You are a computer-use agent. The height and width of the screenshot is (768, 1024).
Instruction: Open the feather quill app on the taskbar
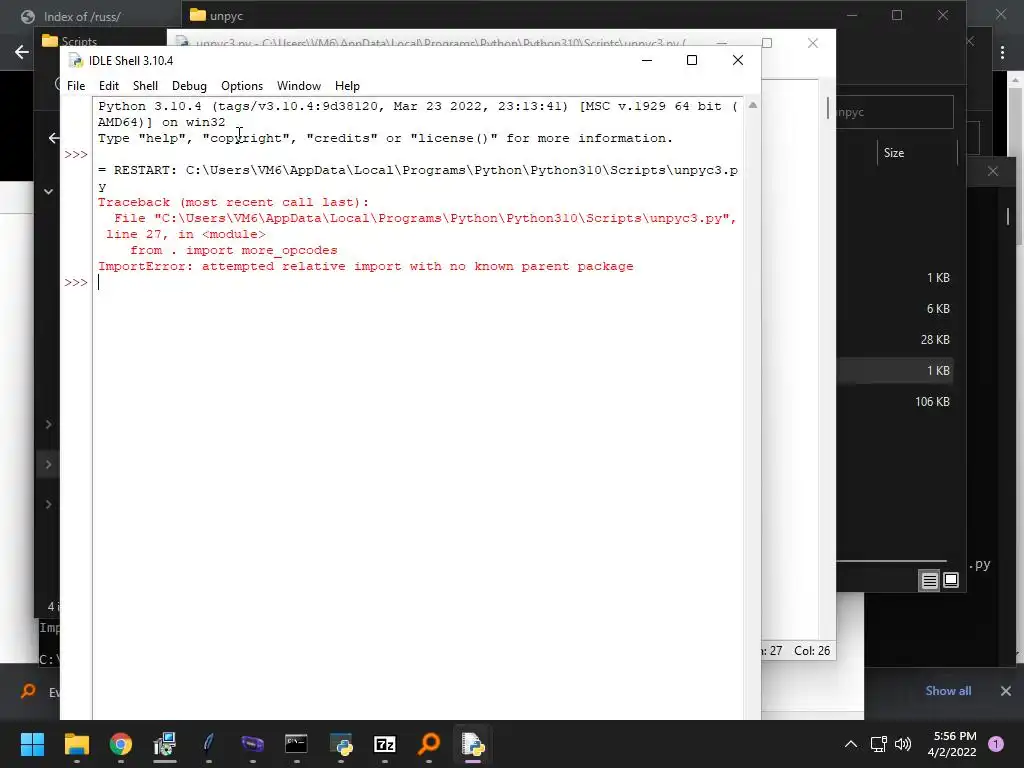point(208,744)
